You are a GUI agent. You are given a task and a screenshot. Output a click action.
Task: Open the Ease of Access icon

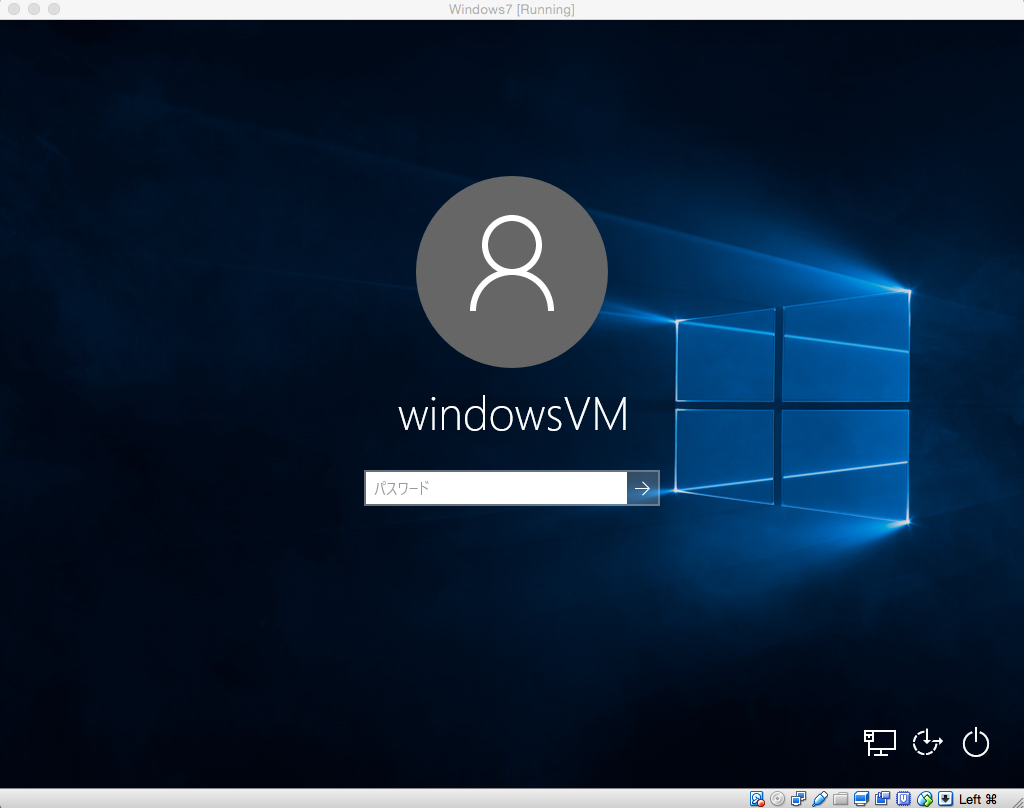pos(927,743)
